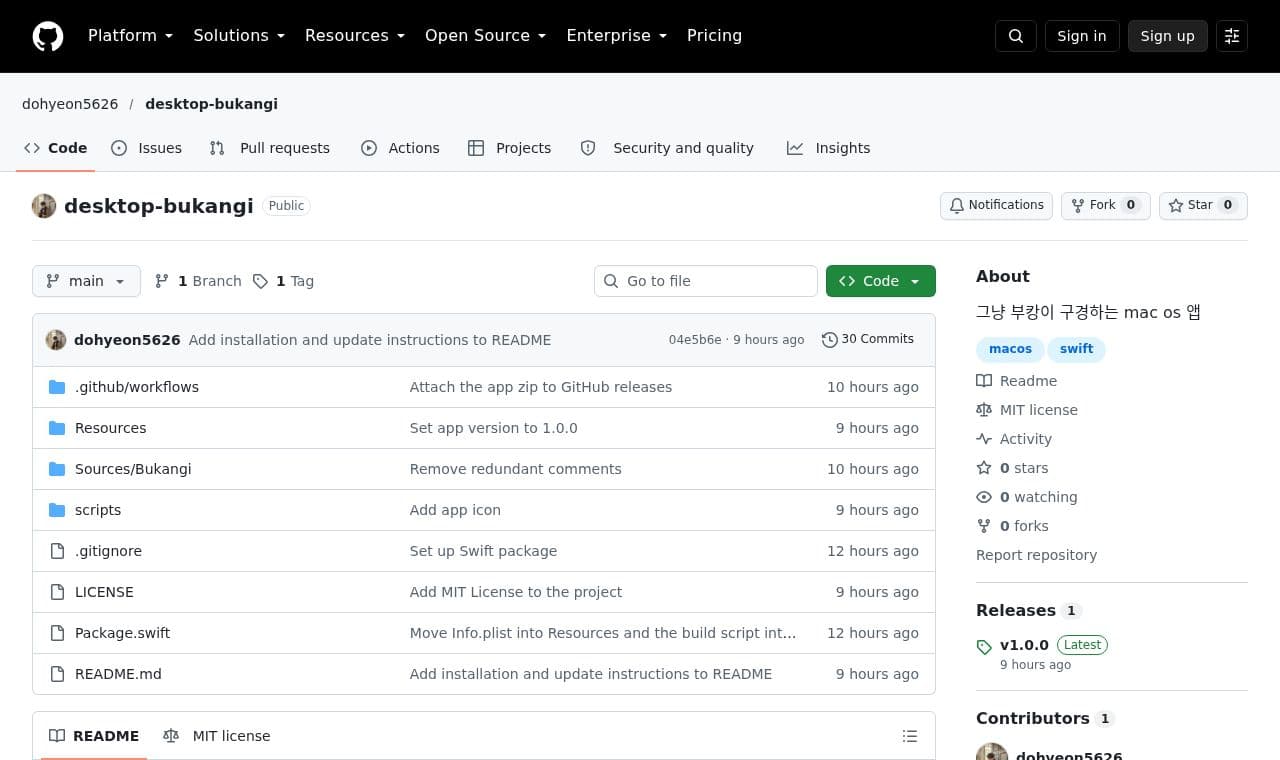Click the Report repository link
The height and width of the screenshot is (760, 1280).
click(1036, 555)
